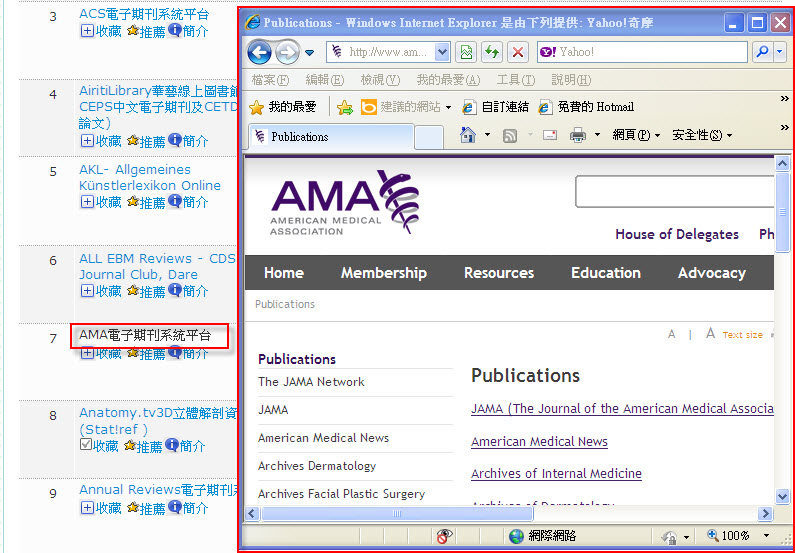Open the 我的最愛(A) menu

[448, 80]
